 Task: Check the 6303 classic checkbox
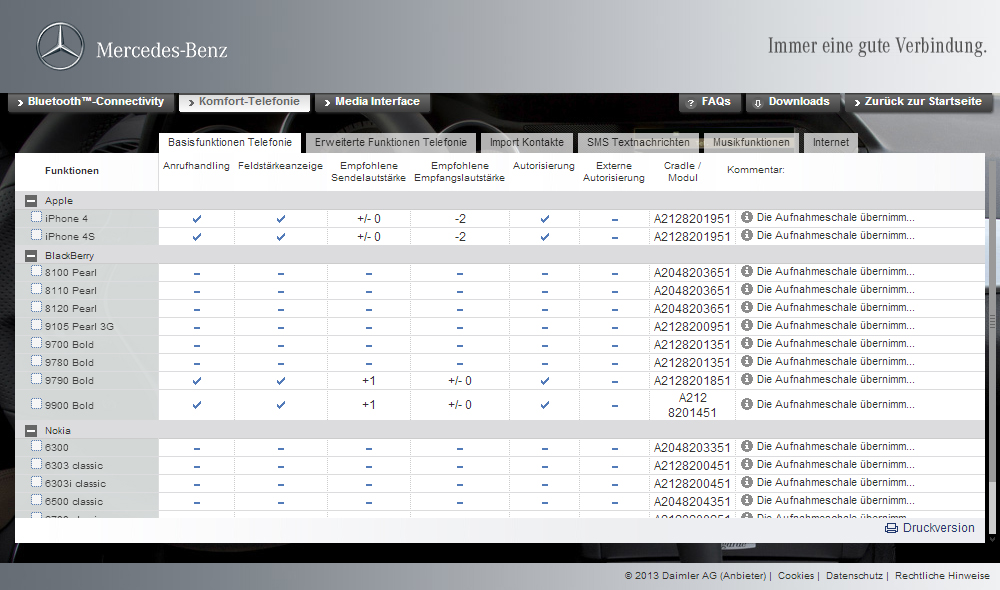coord(37,465)
